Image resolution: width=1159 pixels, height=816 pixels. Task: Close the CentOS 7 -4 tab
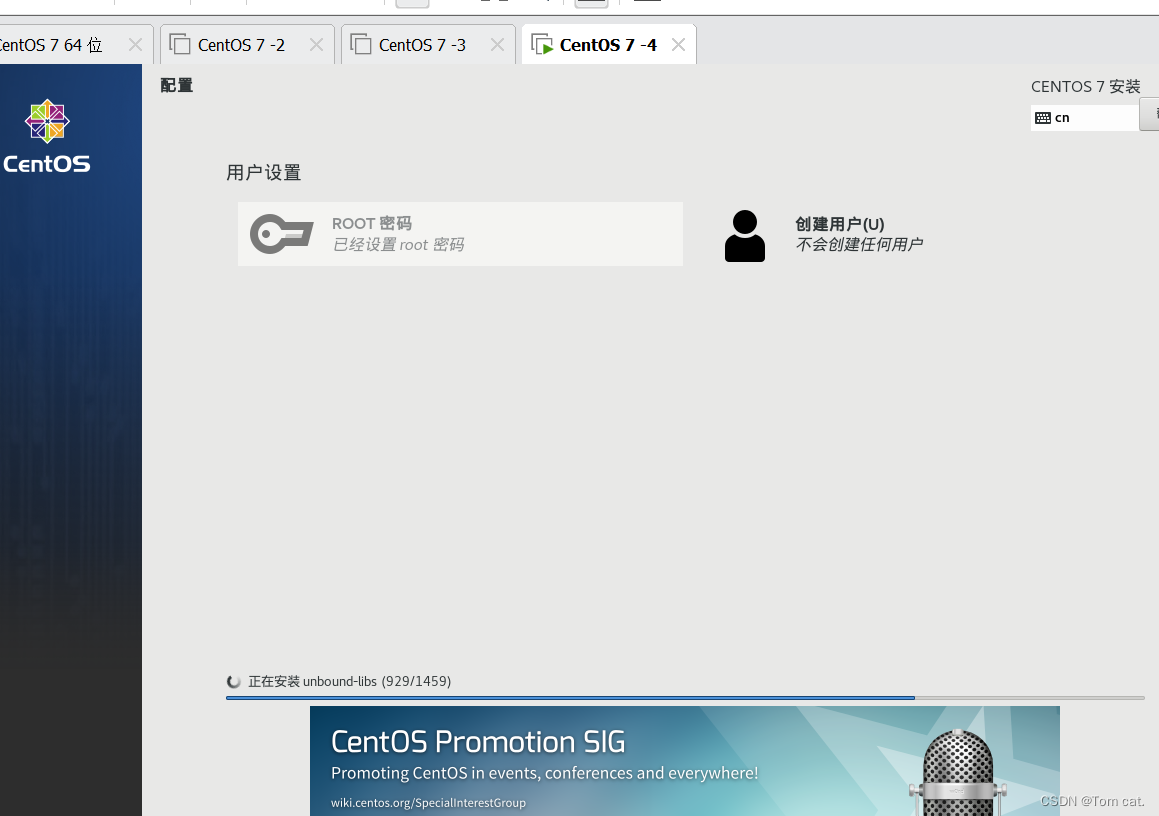[679, 45]
